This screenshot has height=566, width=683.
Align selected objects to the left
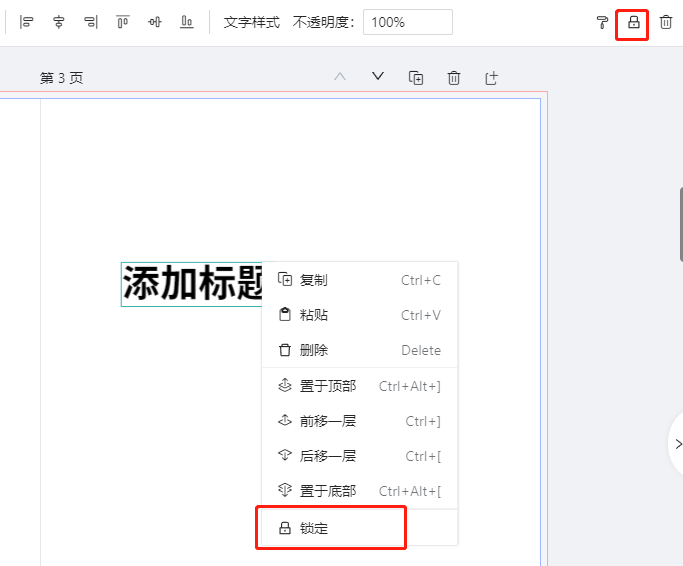(x=26, y=22)
